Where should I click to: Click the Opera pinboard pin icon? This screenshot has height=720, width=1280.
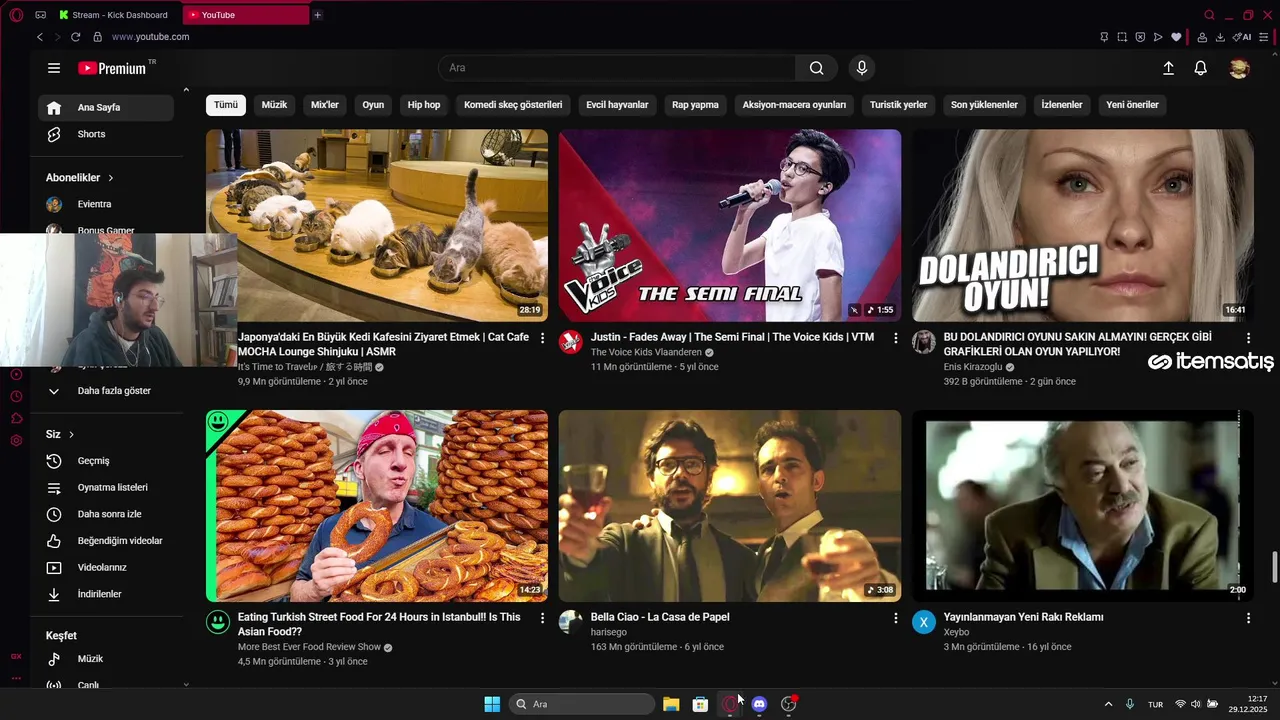click(1104, 37)
